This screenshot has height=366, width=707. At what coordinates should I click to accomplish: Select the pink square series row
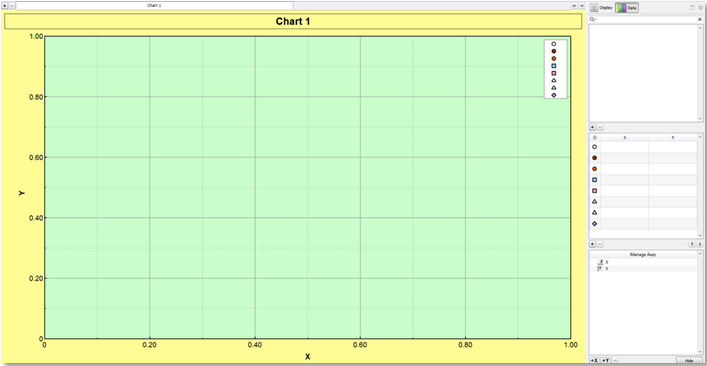[x=643, y=191]
